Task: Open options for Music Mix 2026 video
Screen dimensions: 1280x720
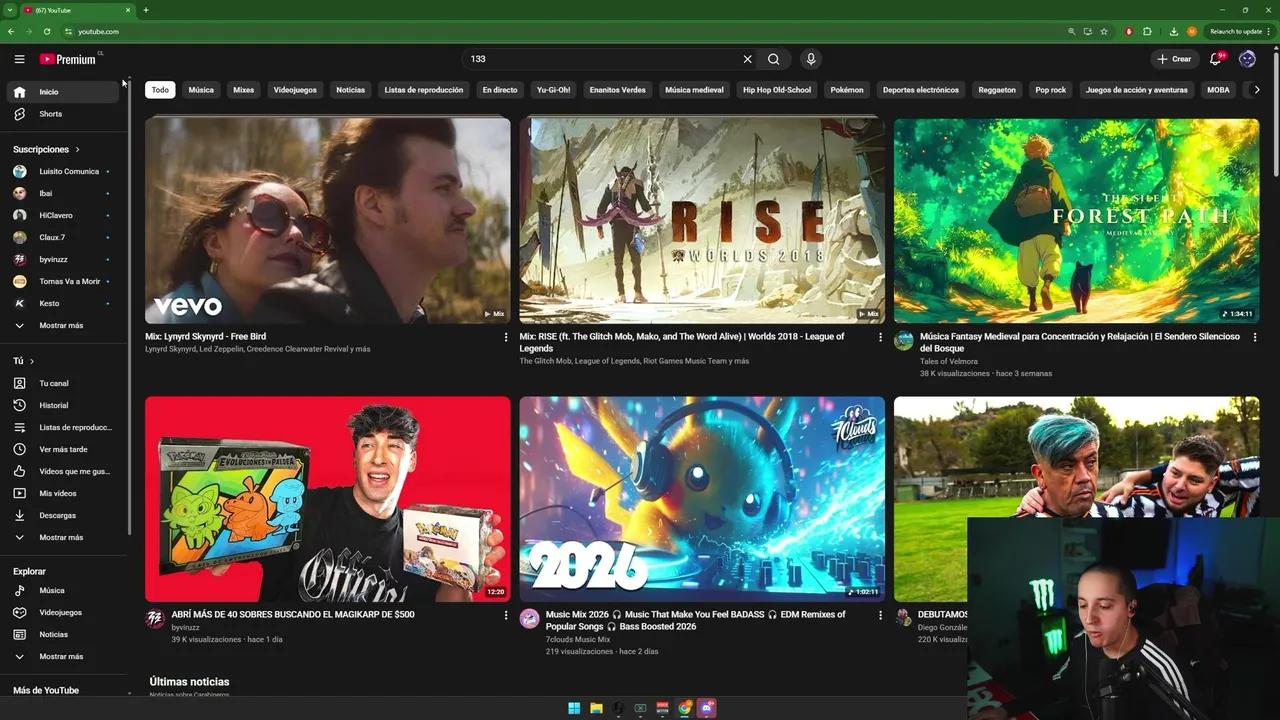Action: point(881,616)
